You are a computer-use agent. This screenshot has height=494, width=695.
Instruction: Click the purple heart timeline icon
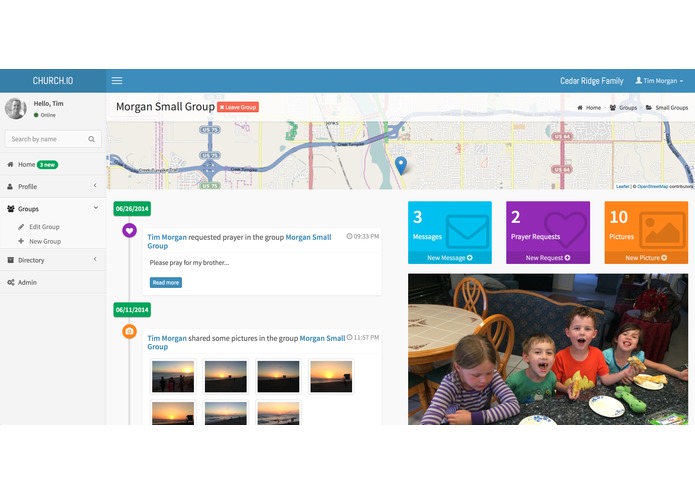[129, 230]
